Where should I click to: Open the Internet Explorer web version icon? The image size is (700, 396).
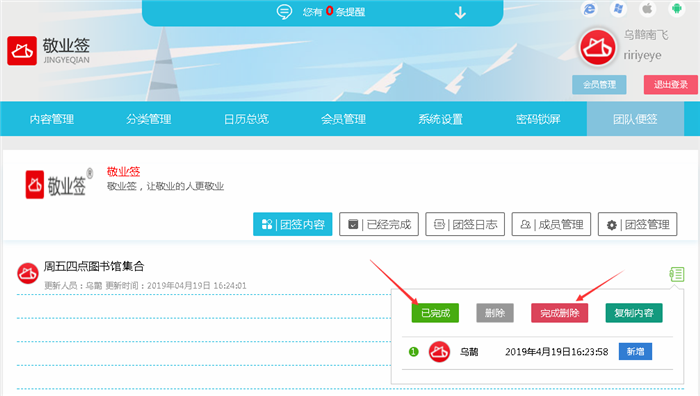point(590,9)
